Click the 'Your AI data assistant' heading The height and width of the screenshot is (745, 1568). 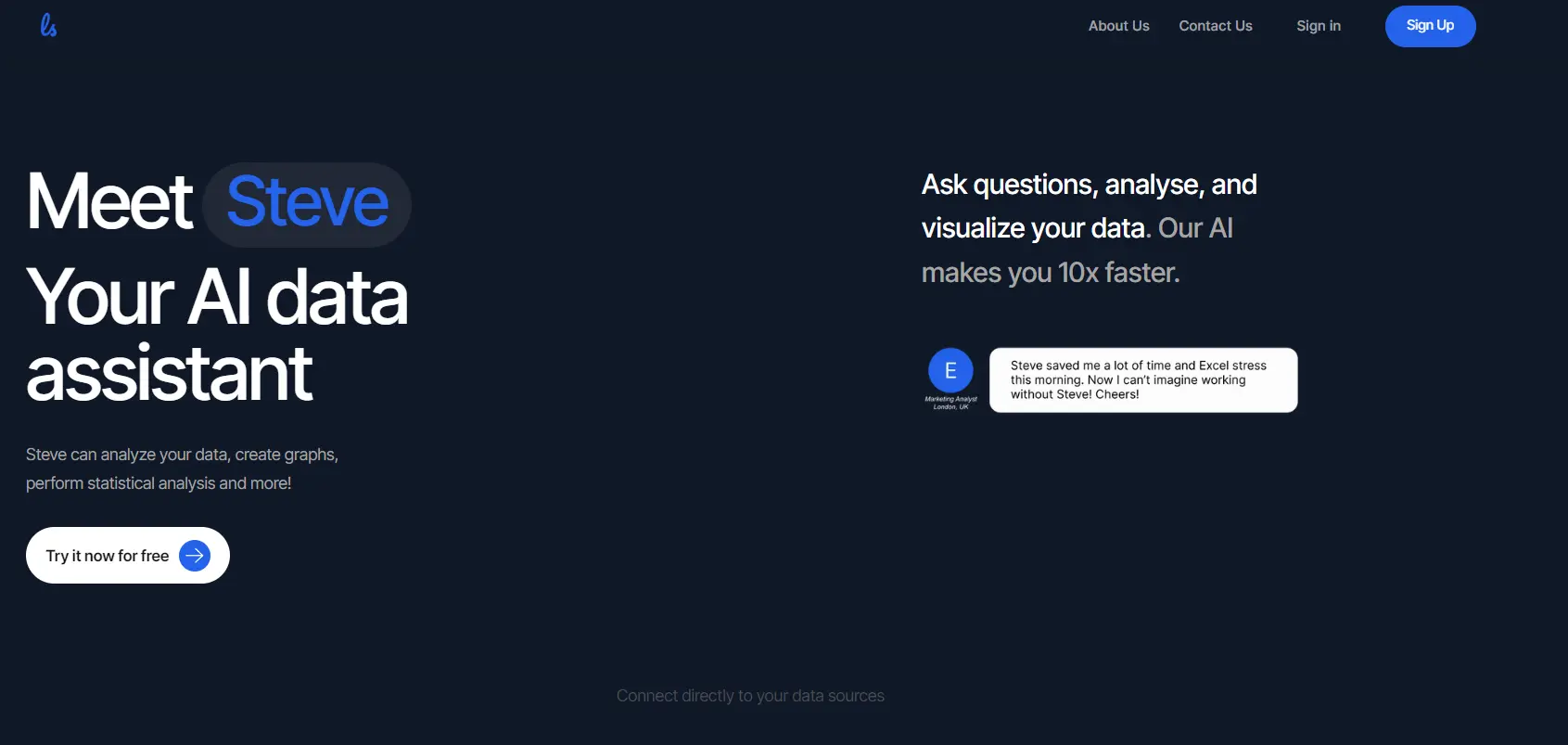tap(217, 335)
